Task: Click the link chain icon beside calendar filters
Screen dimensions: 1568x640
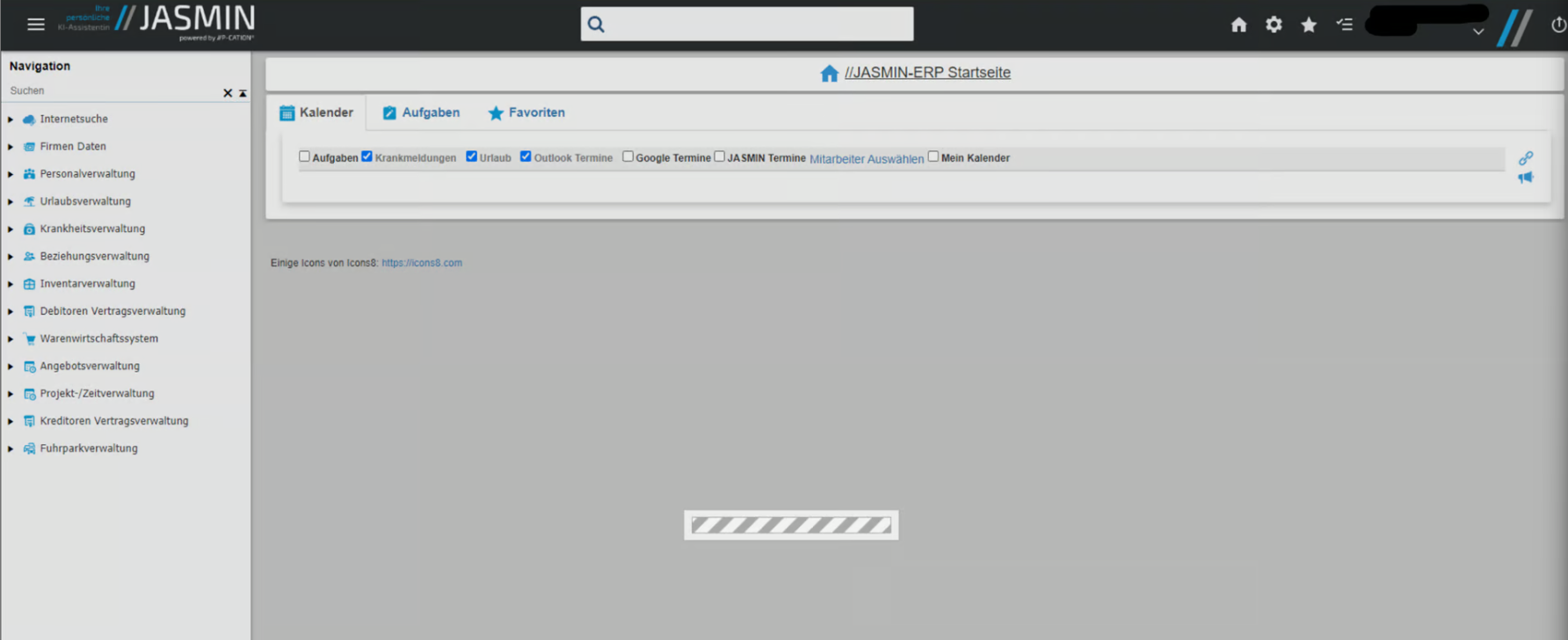Action: point(1526,158)
